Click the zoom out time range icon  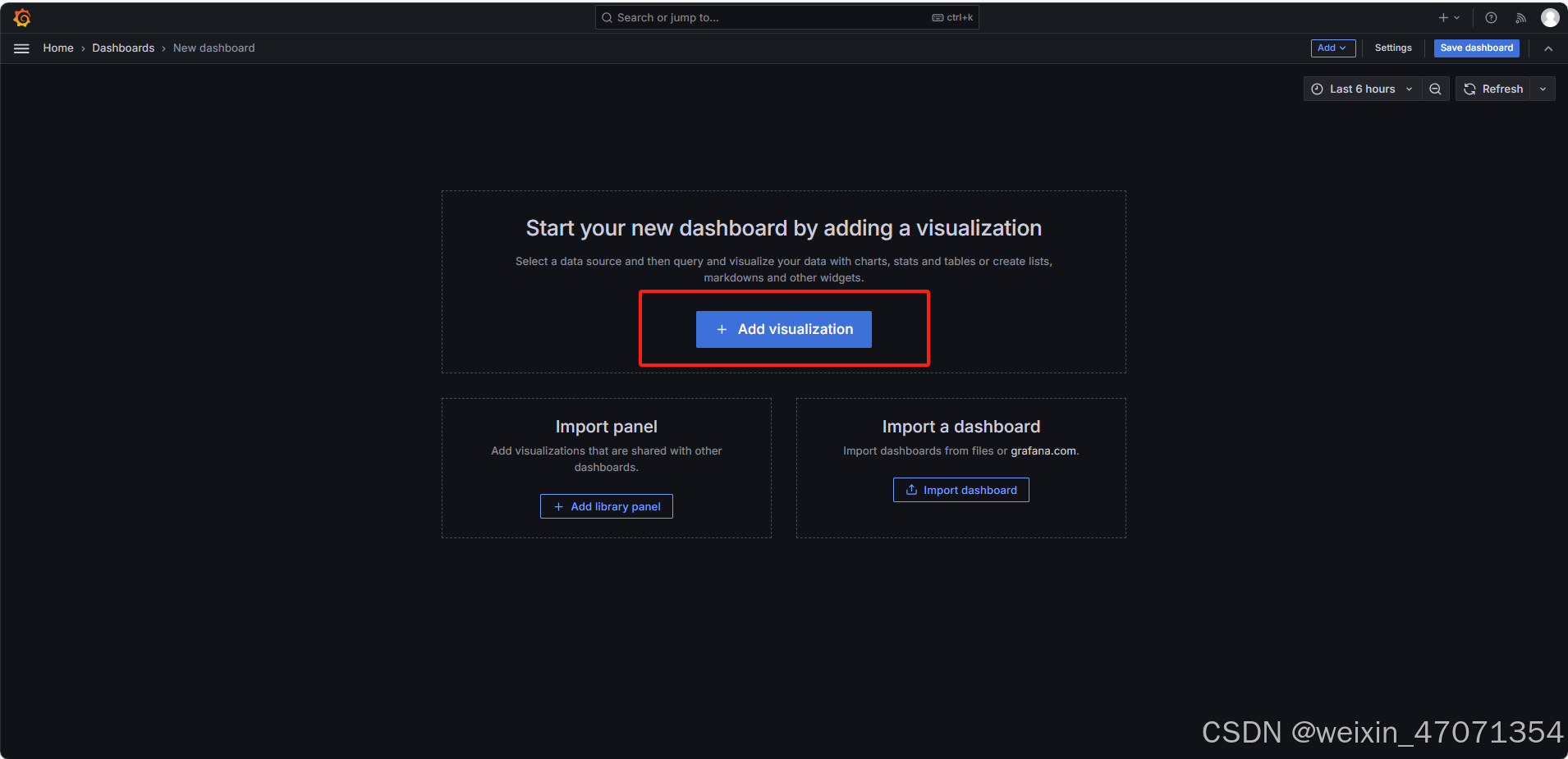pos(1434,89)
